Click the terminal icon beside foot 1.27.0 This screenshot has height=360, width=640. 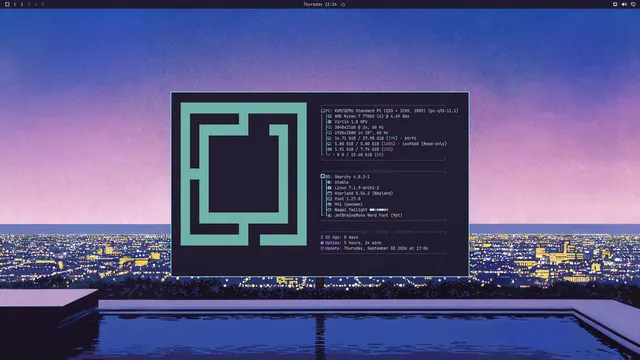[x=329, y=199]
